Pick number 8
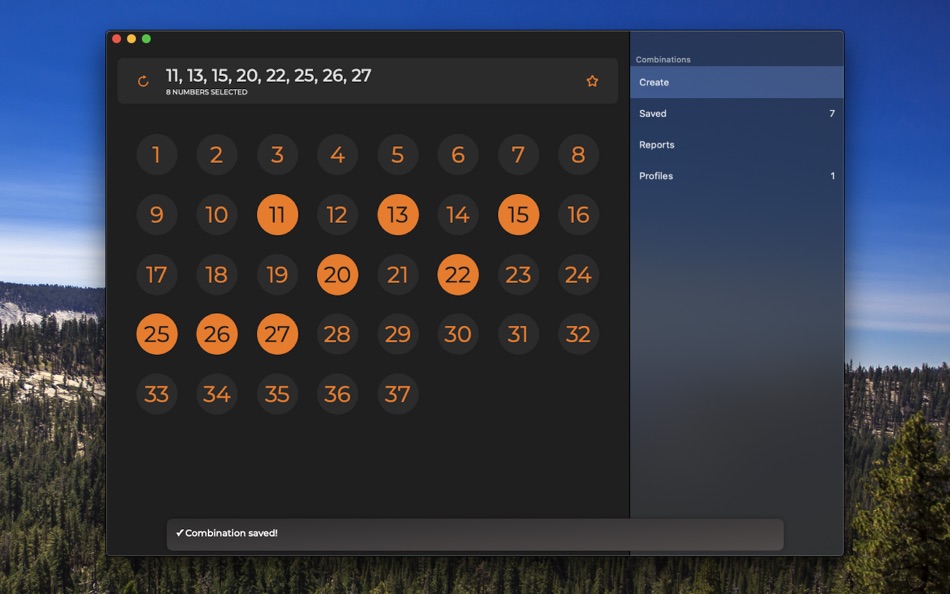The height and width of the screenshot is (594, 950). pyautogui.click(x=579, y=155)
